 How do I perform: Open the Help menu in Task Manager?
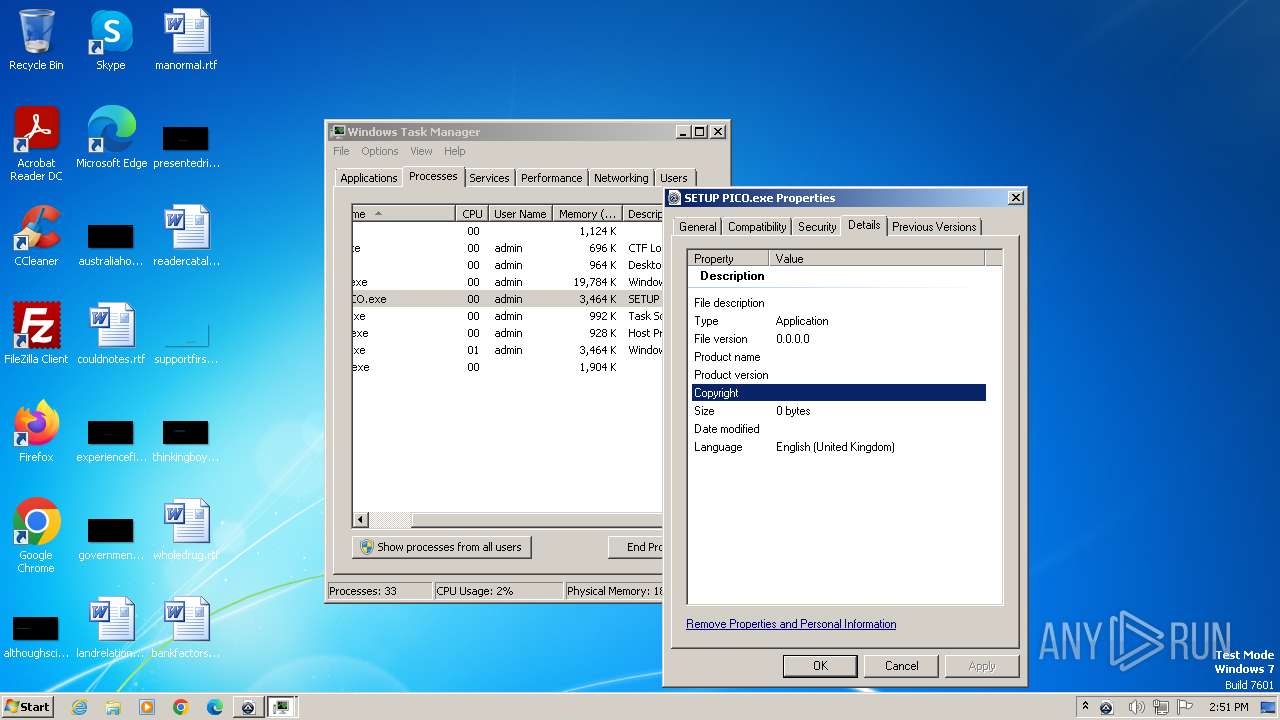(x=455, y=151)
